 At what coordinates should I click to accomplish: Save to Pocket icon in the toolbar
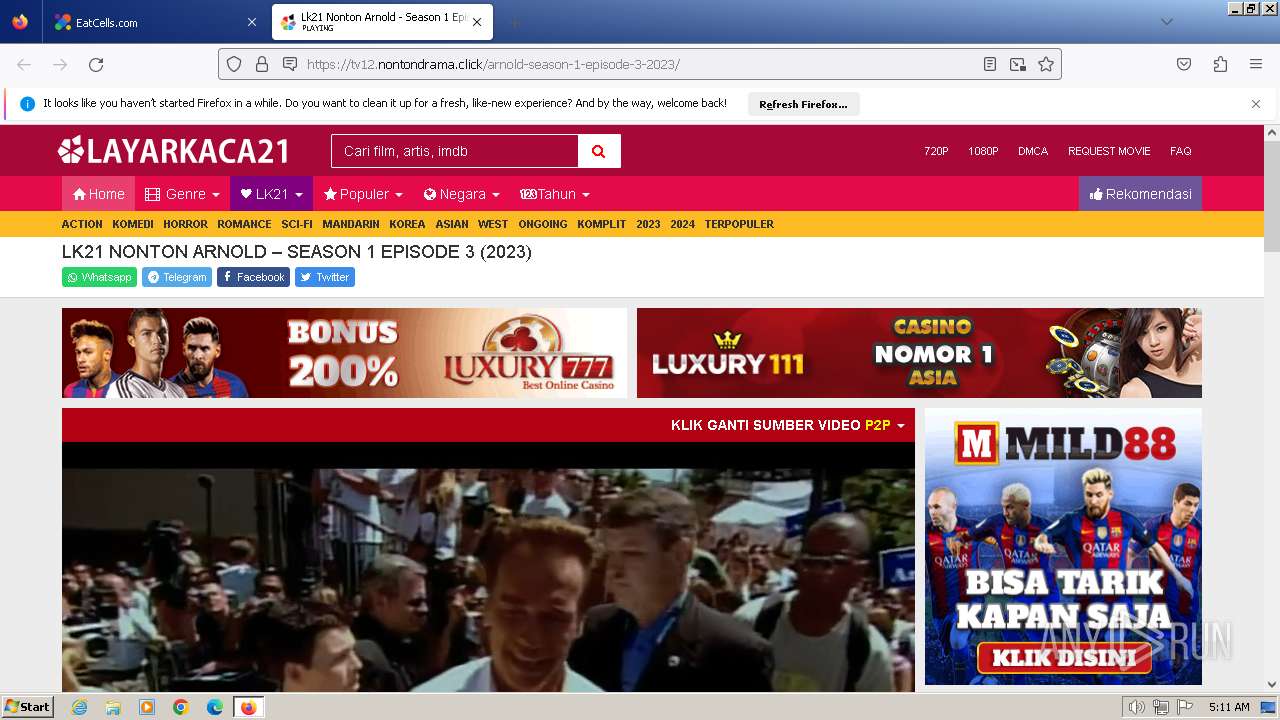coord(1184,64)
